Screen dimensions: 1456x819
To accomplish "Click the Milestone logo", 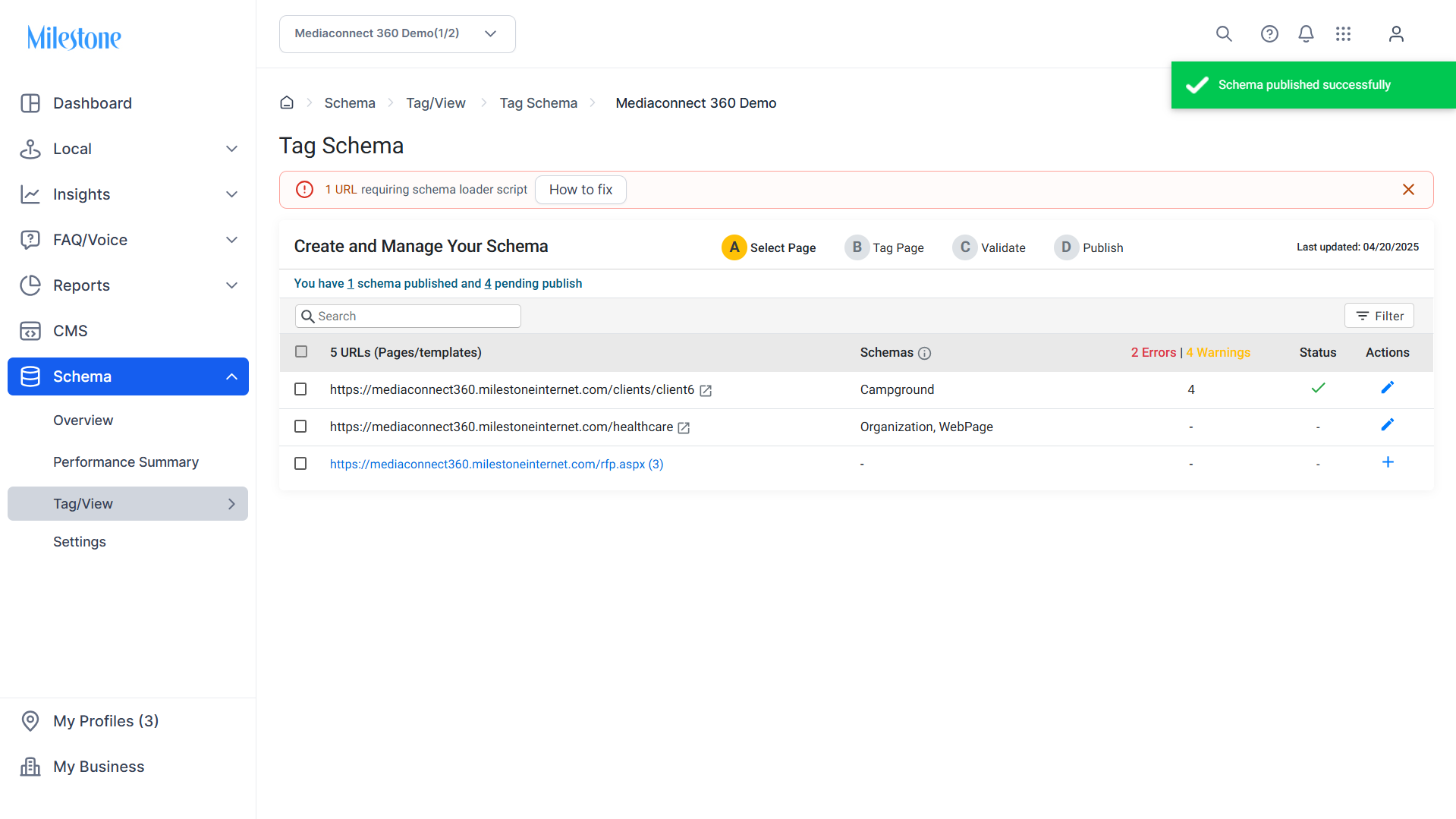I will tap(74, 37).
